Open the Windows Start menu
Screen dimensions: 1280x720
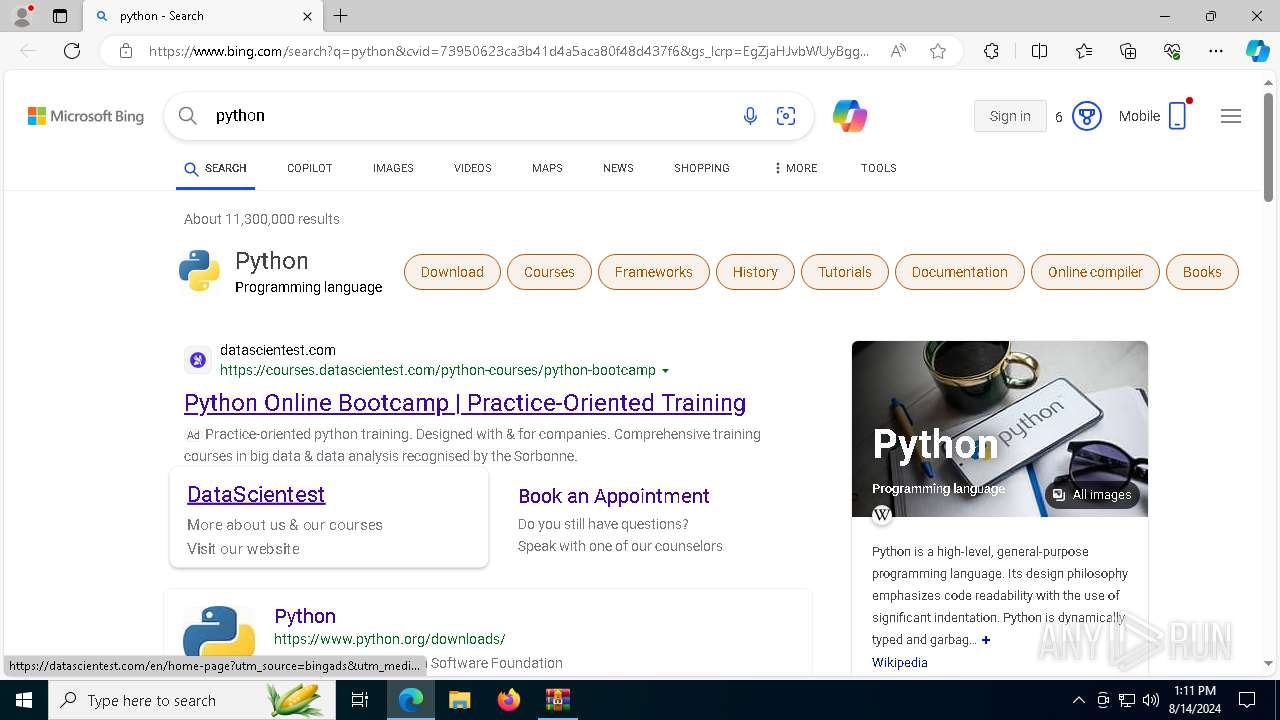(x=24, y=700)
